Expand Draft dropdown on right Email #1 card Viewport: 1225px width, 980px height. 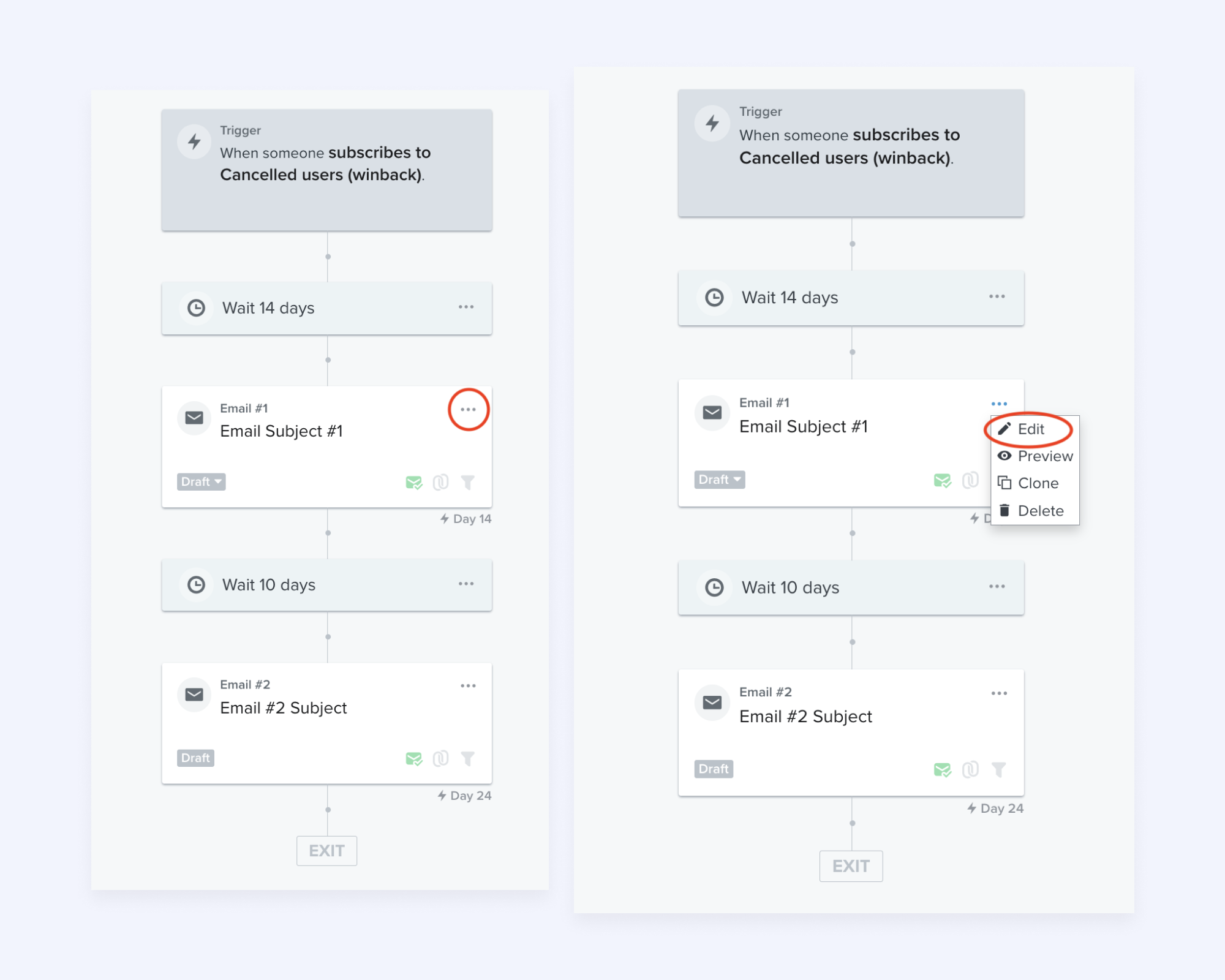pos(720,480)
